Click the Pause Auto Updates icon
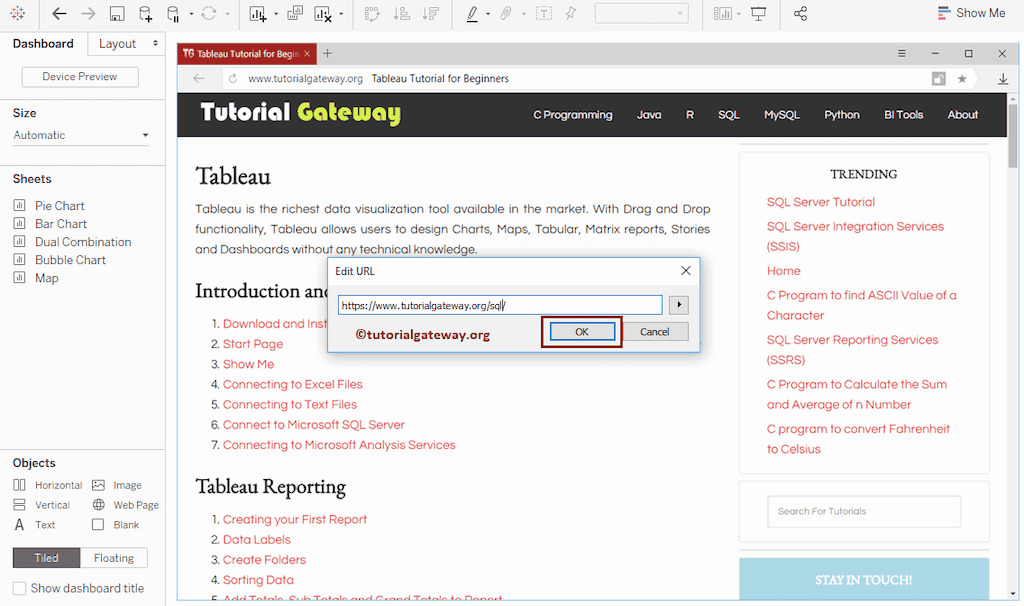Viewport: 1024px width, 606px height. (173, 14)
